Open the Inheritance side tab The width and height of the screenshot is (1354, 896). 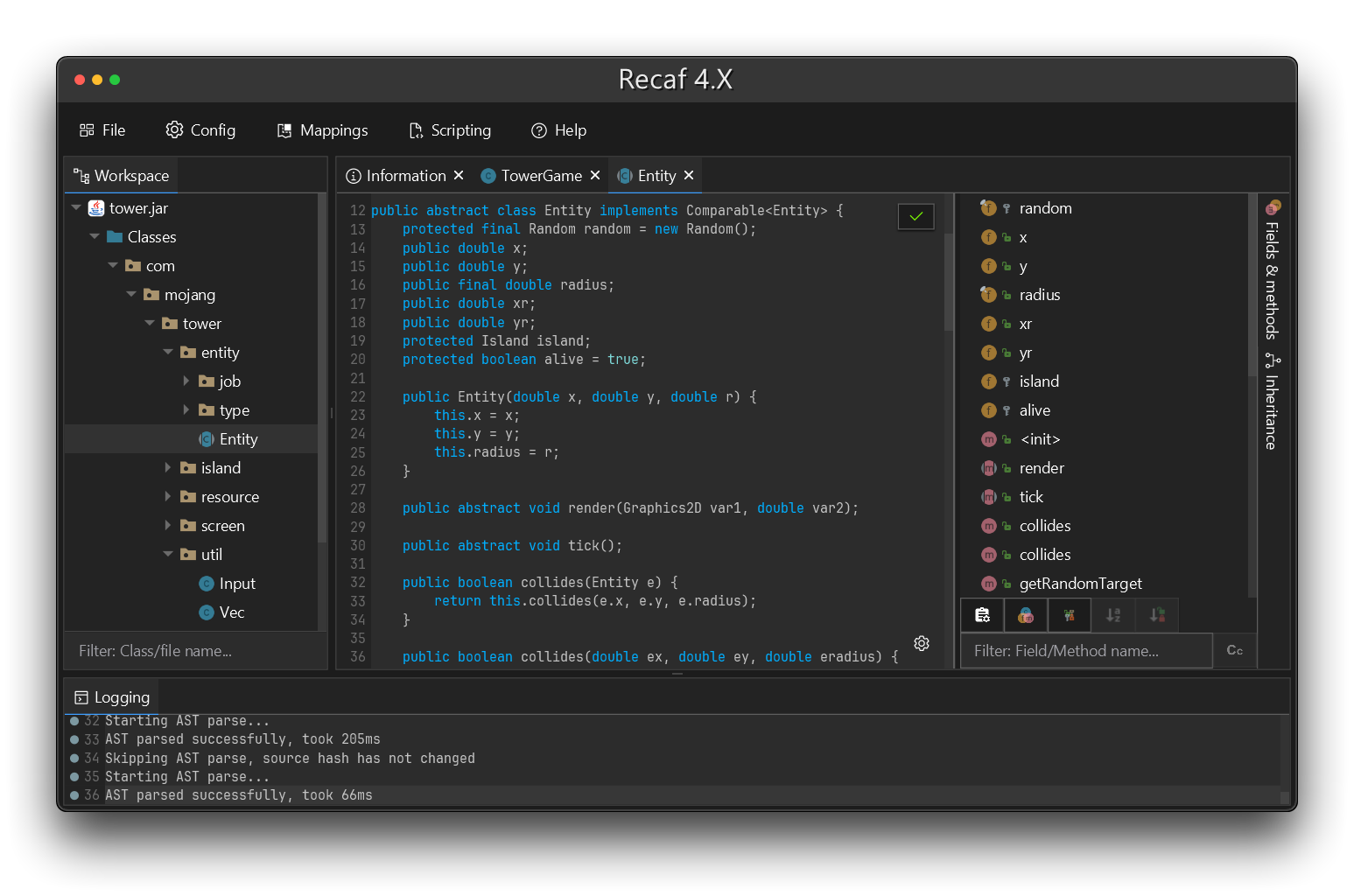click(x=1272, y=402)
